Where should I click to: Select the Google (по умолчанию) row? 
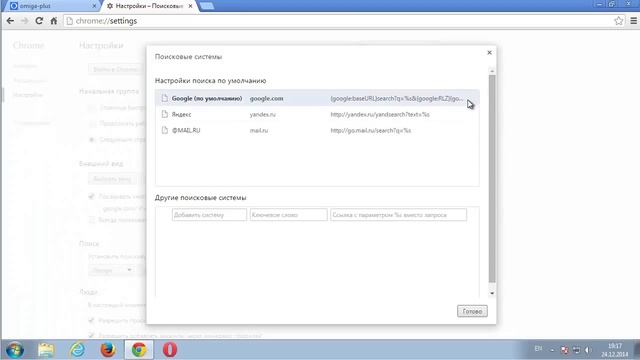coord(317,98)
